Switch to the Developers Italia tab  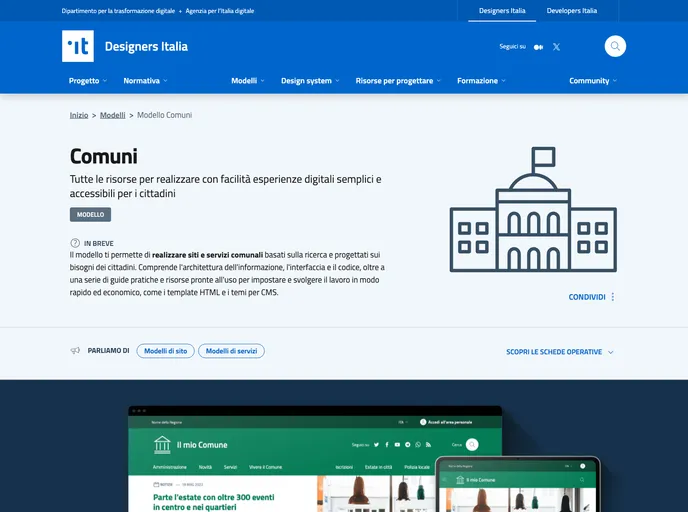pyautogui.click(x=571, y=11)
